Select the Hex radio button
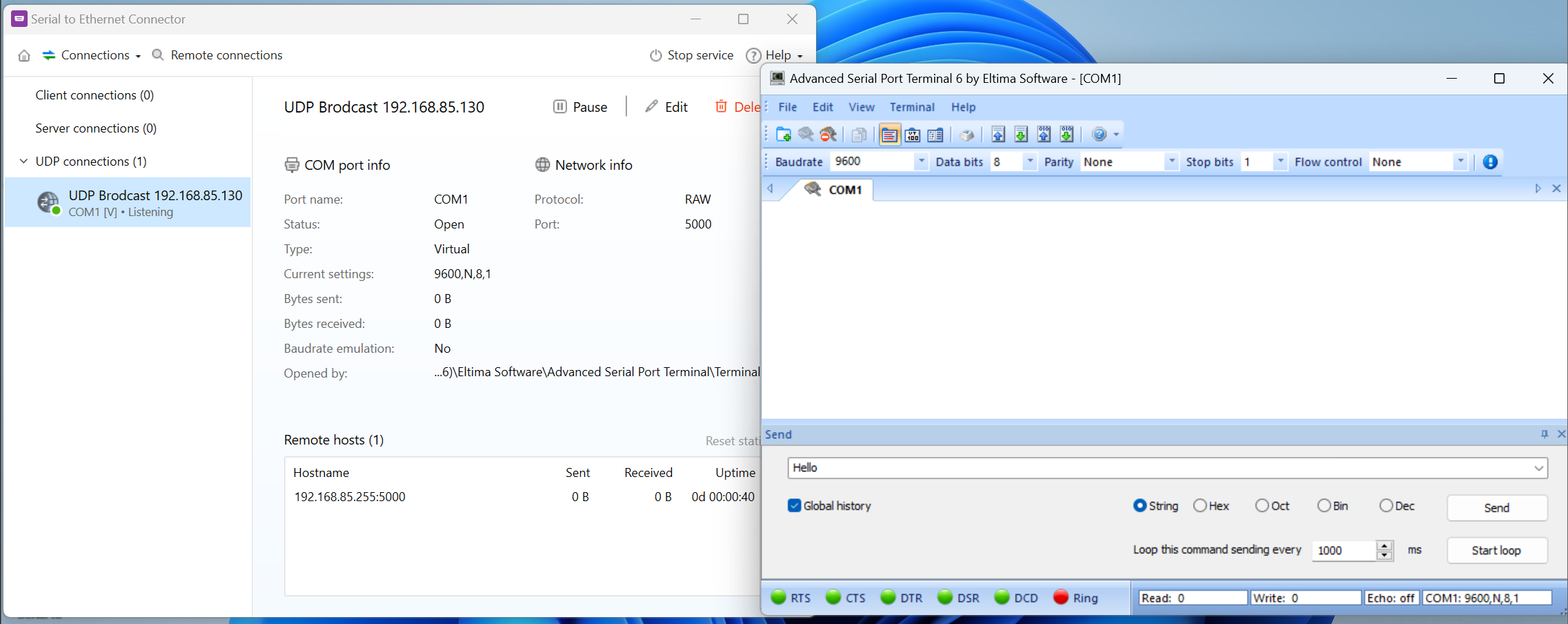This screenshot has width=1568, height=624. click(1200, 505)
